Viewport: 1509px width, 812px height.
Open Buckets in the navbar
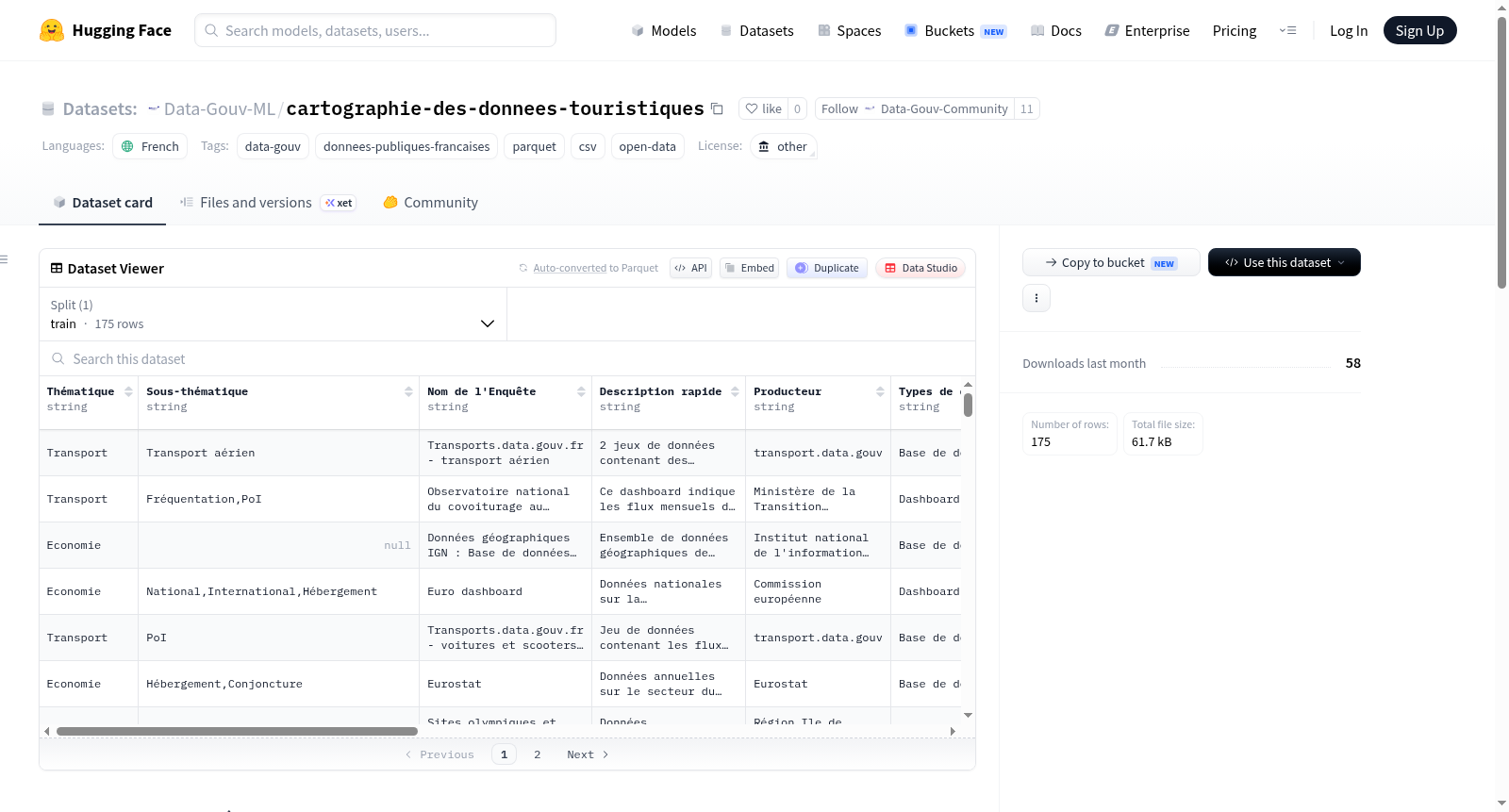(955, 30)
